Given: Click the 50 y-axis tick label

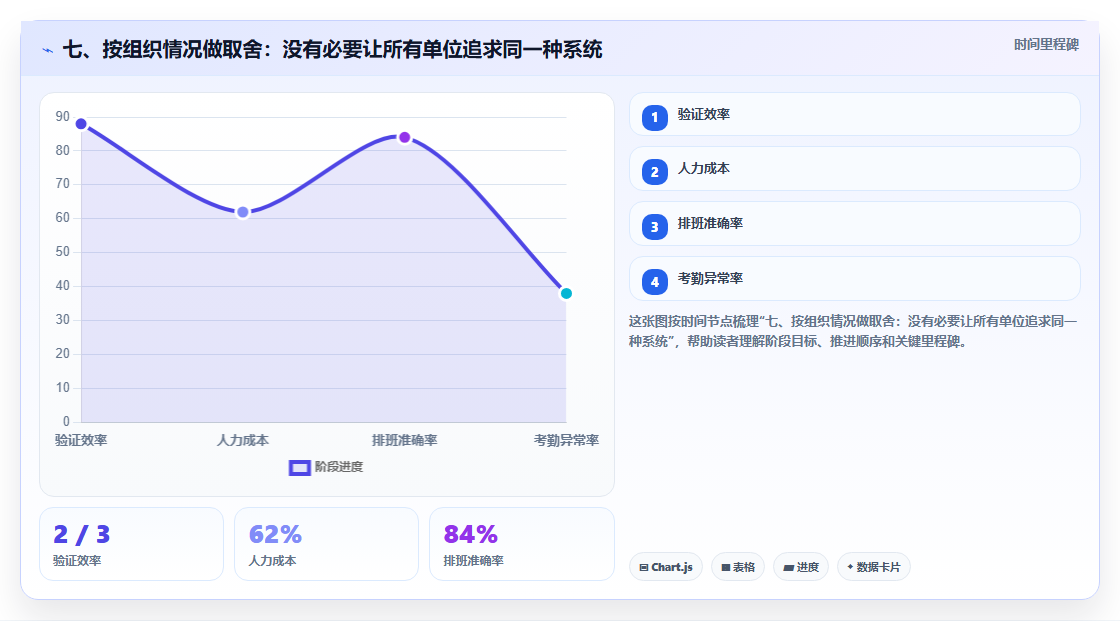Looking at the screenshot, I should (x=63, y=252).
